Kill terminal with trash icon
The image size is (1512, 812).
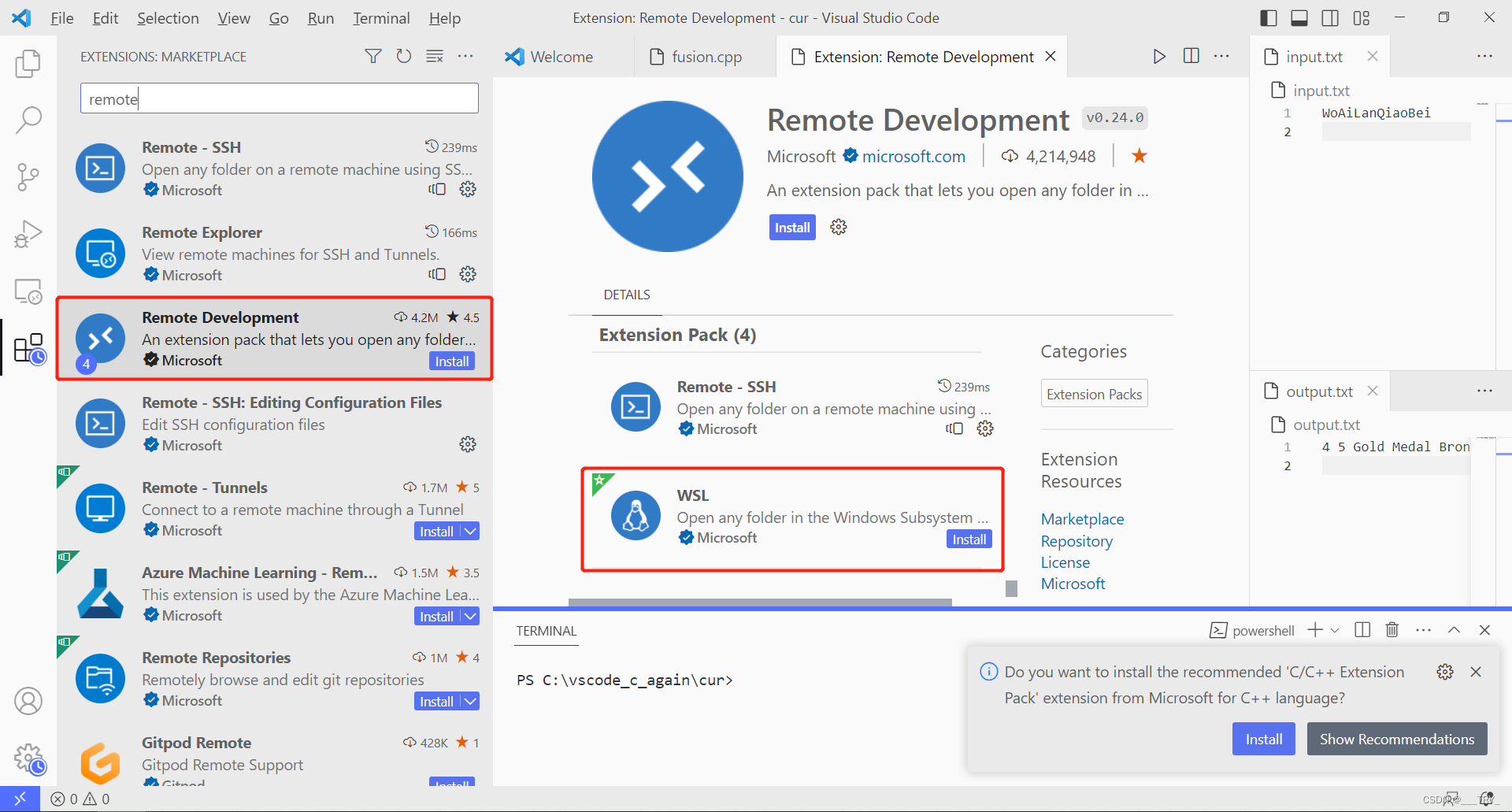point(1392,630)
